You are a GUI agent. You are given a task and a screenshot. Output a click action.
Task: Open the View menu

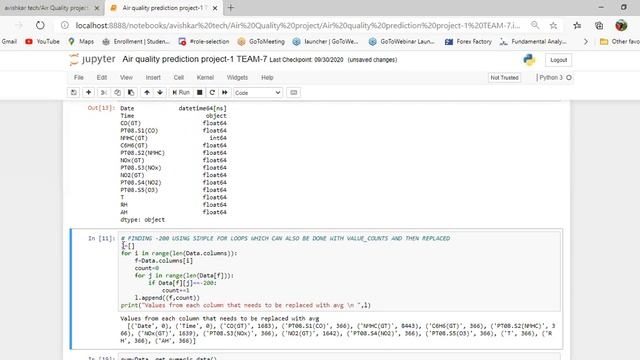point(126,78)
